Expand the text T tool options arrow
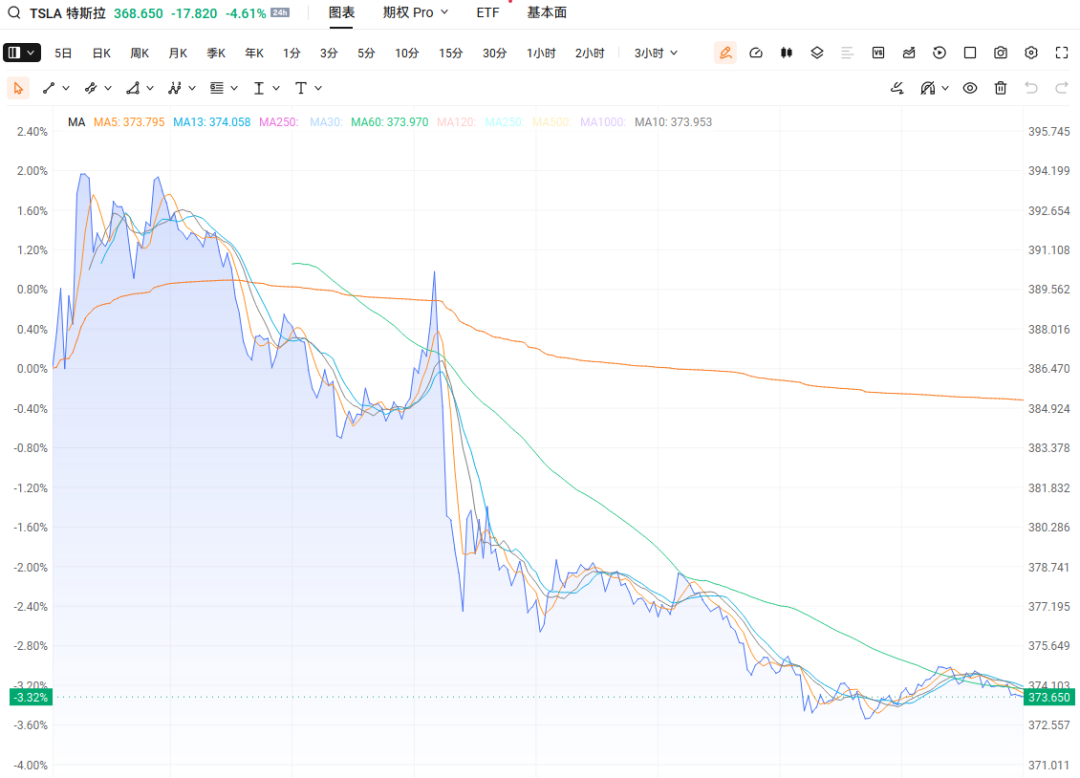 318,88
